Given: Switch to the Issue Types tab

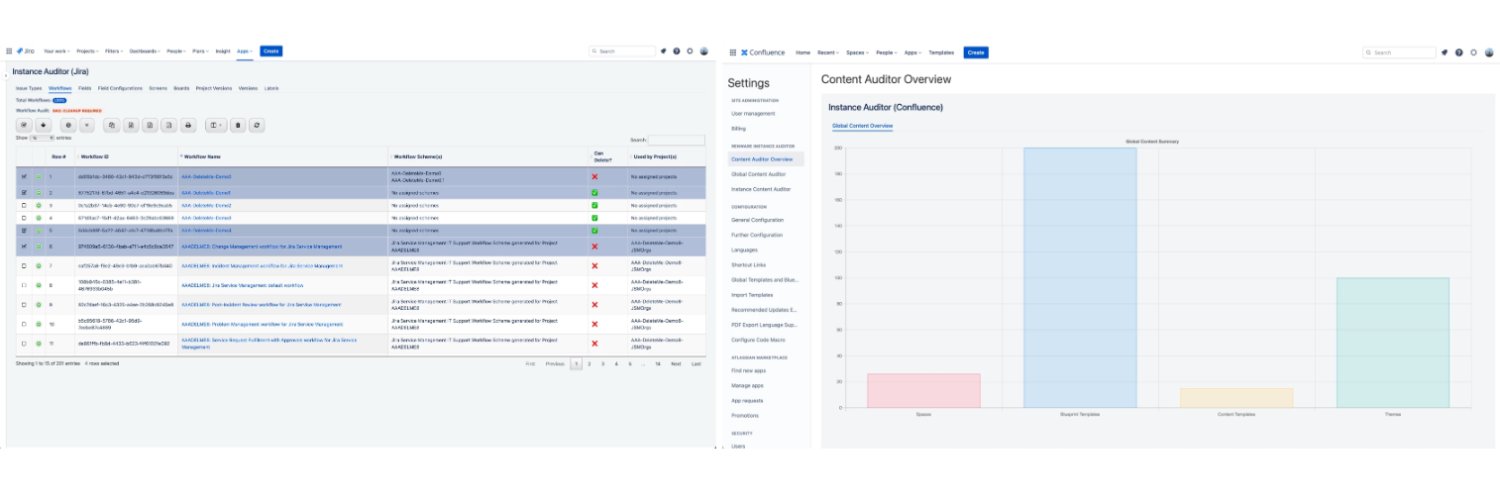Looking at the screenshot, I should click(x=29, y=88).
